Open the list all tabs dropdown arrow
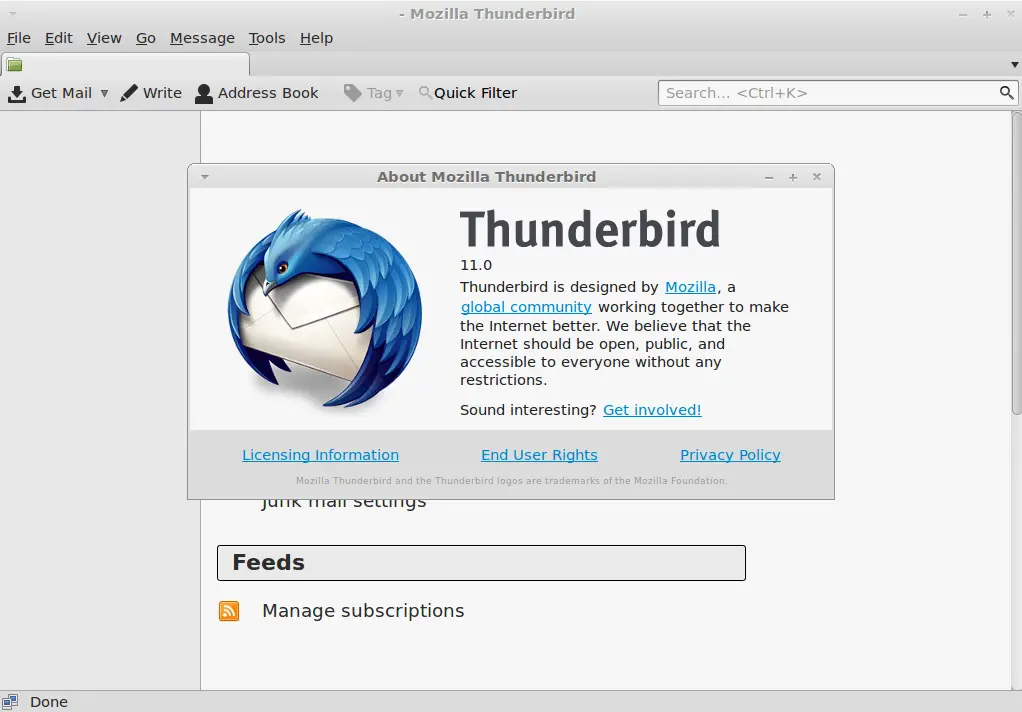This screenshot has height=712, width=1022. (x=1015, y=65)
